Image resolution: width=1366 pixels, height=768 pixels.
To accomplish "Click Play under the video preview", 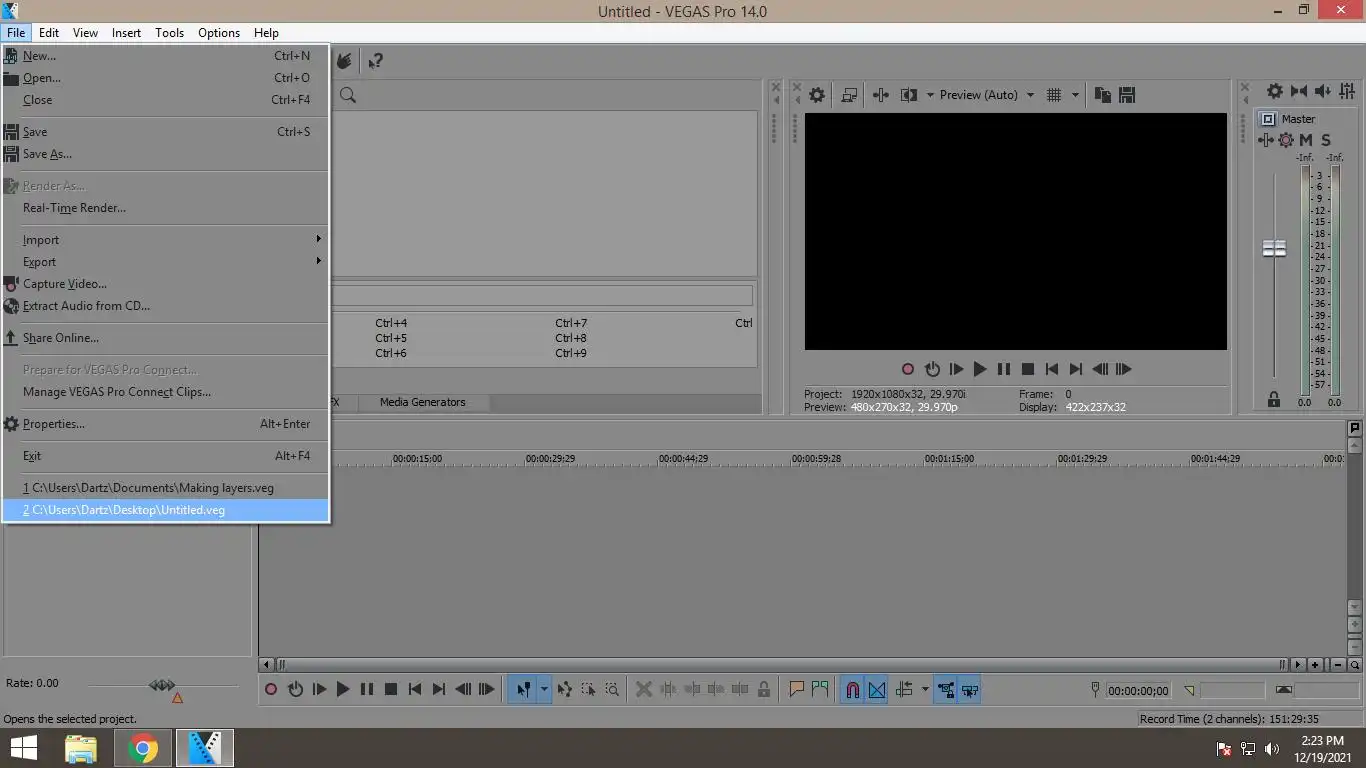I will coord(980,369).
